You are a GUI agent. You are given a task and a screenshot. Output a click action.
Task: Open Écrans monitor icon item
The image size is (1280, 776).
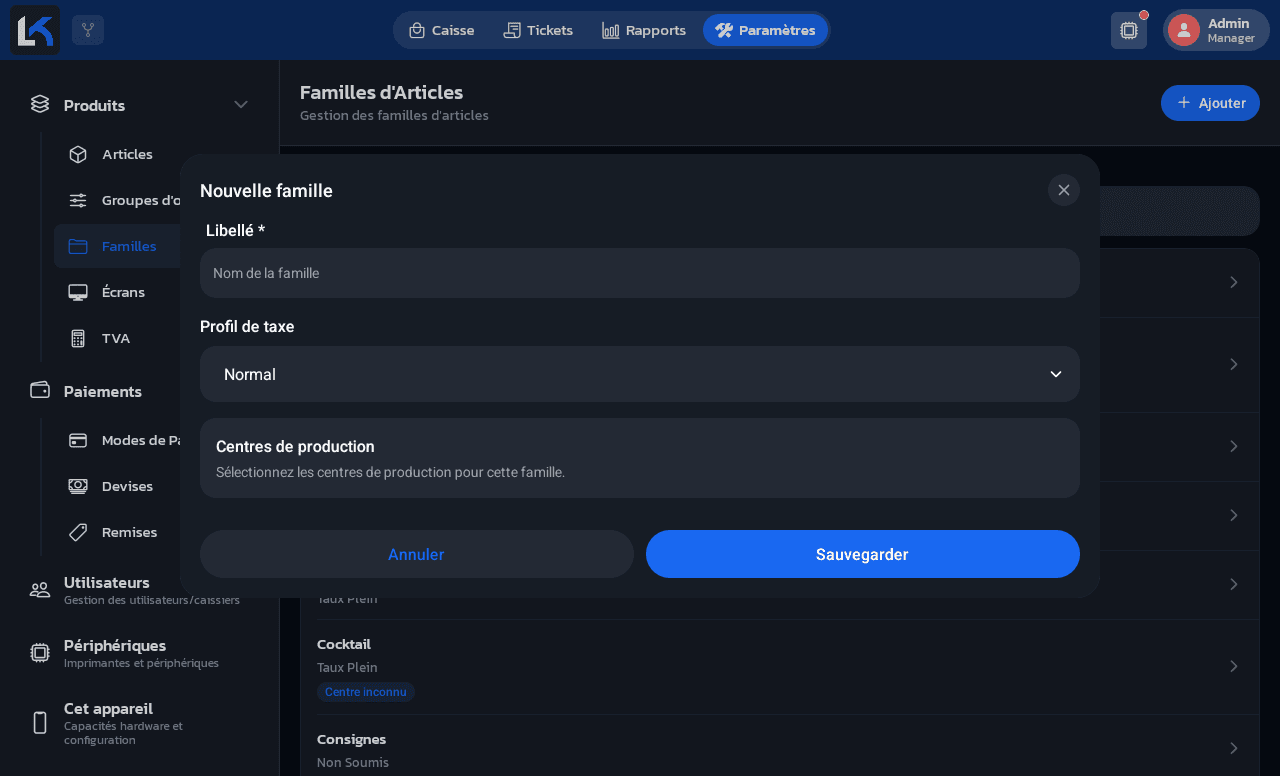(x=78, y=292)
